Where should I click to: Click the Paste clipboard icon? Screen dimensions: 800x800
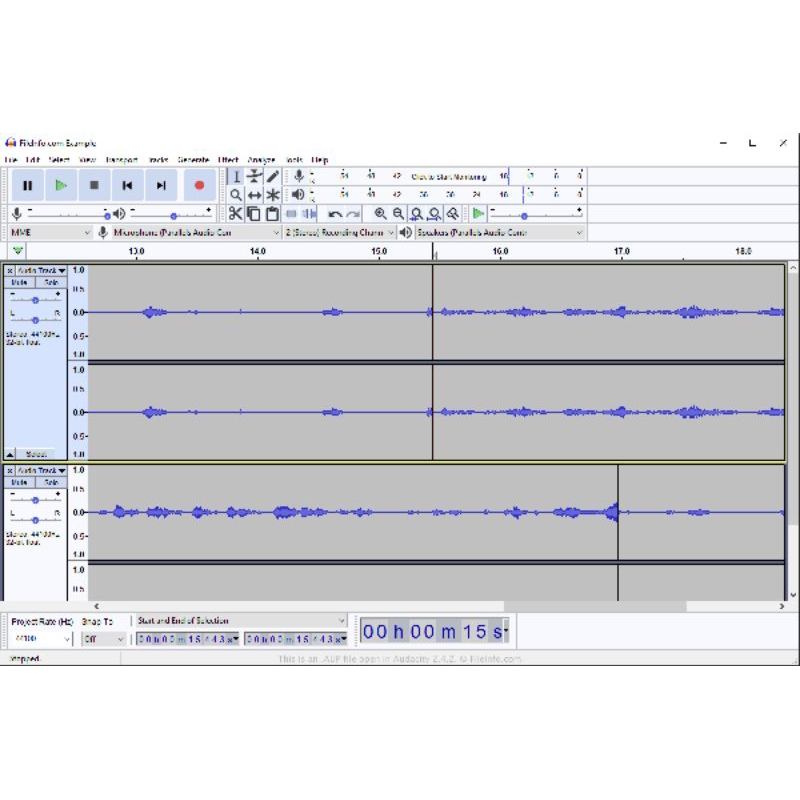pos(272,213)
